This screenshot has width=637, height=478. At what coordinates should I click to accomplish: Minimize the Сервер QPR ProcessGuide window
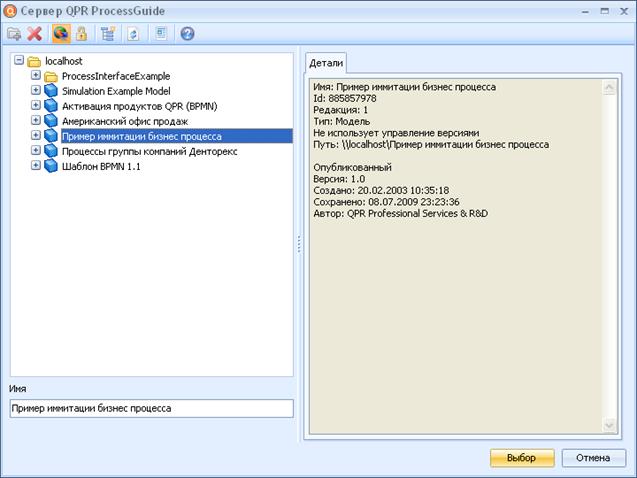click(x=585, y=11)
